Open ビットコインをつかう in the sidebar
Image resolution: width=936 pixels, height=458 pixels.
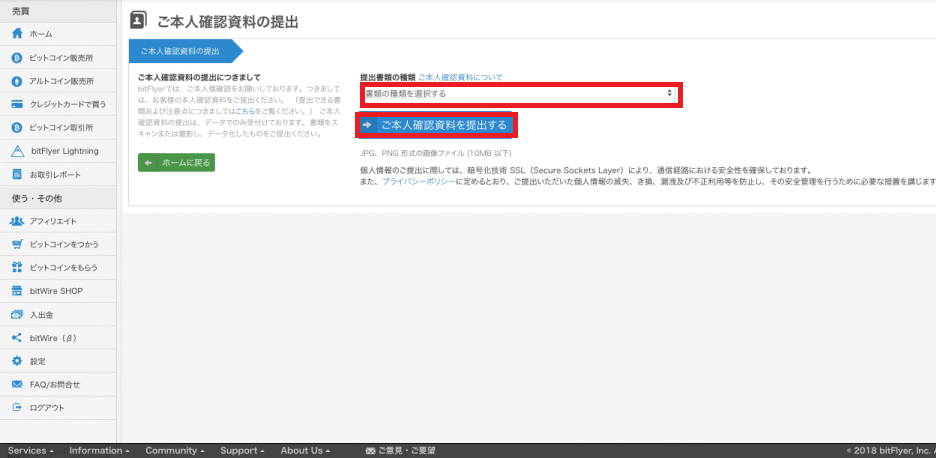click(58, 245)
